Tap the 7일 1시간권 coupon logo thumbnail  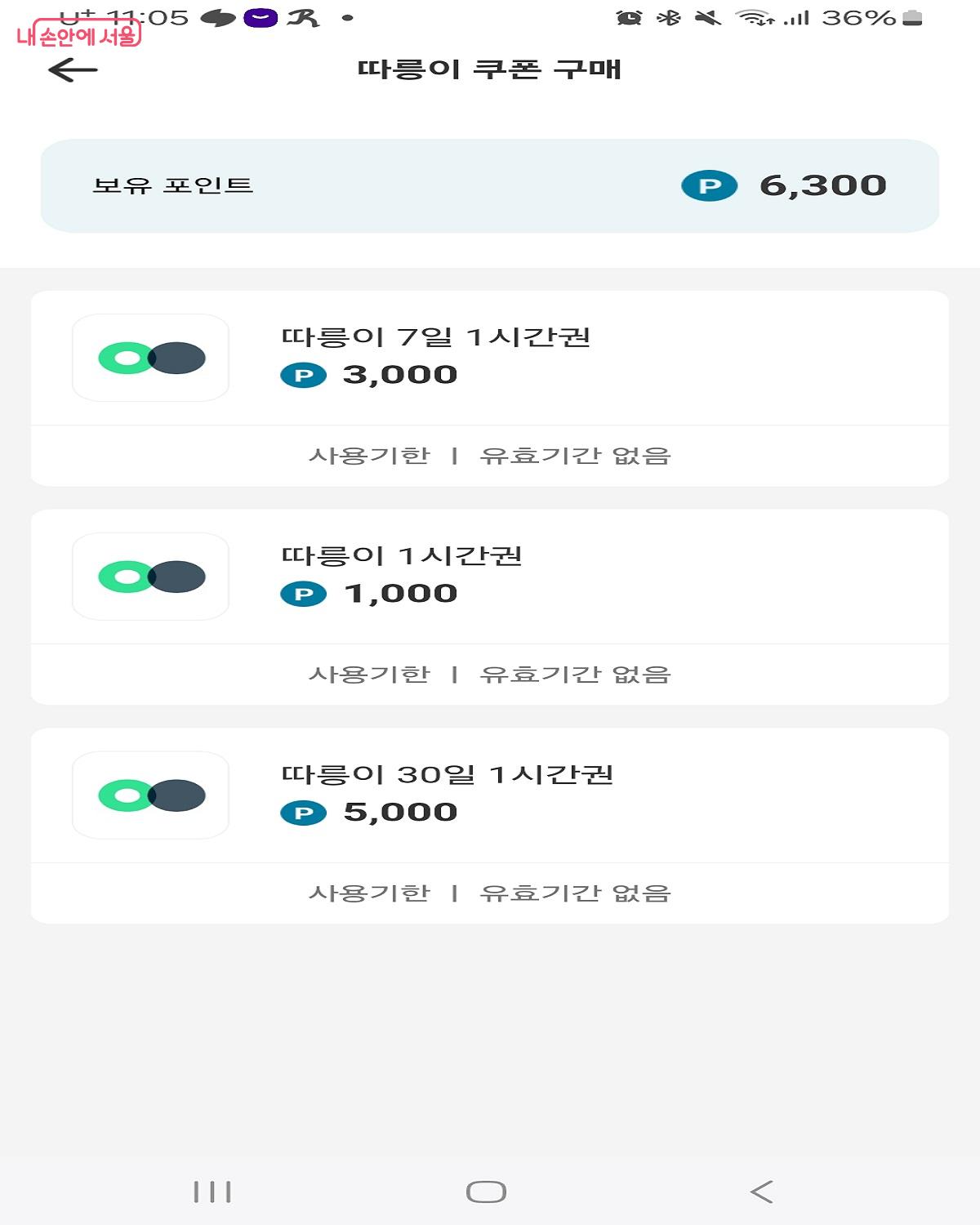click(x=151, y=358)
